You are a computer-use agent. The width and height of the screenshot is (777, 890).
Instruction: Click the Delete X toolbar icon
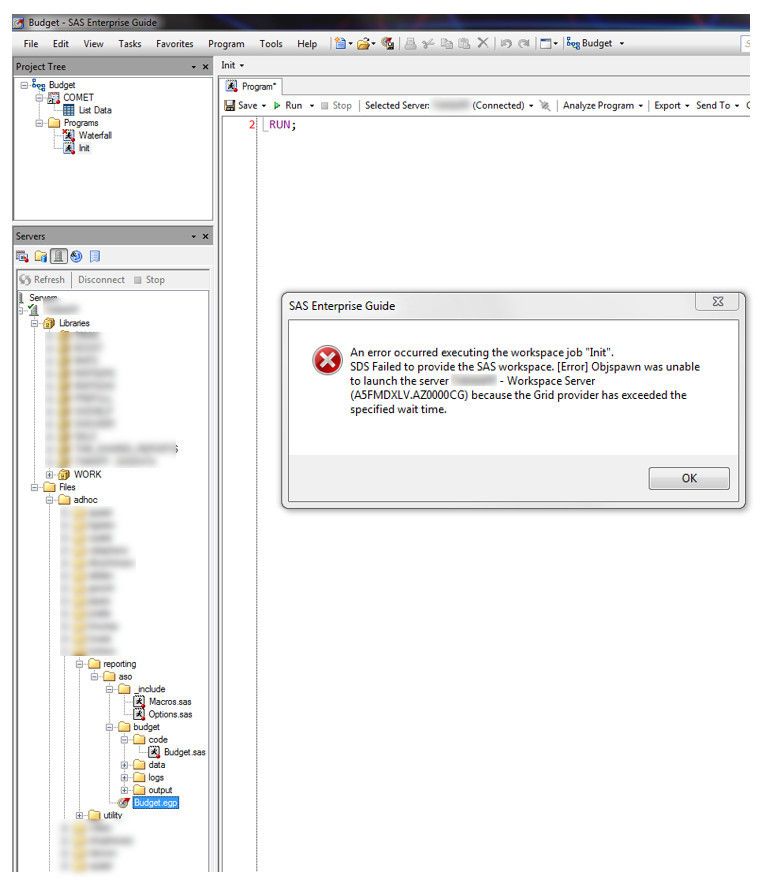point(482,43)
